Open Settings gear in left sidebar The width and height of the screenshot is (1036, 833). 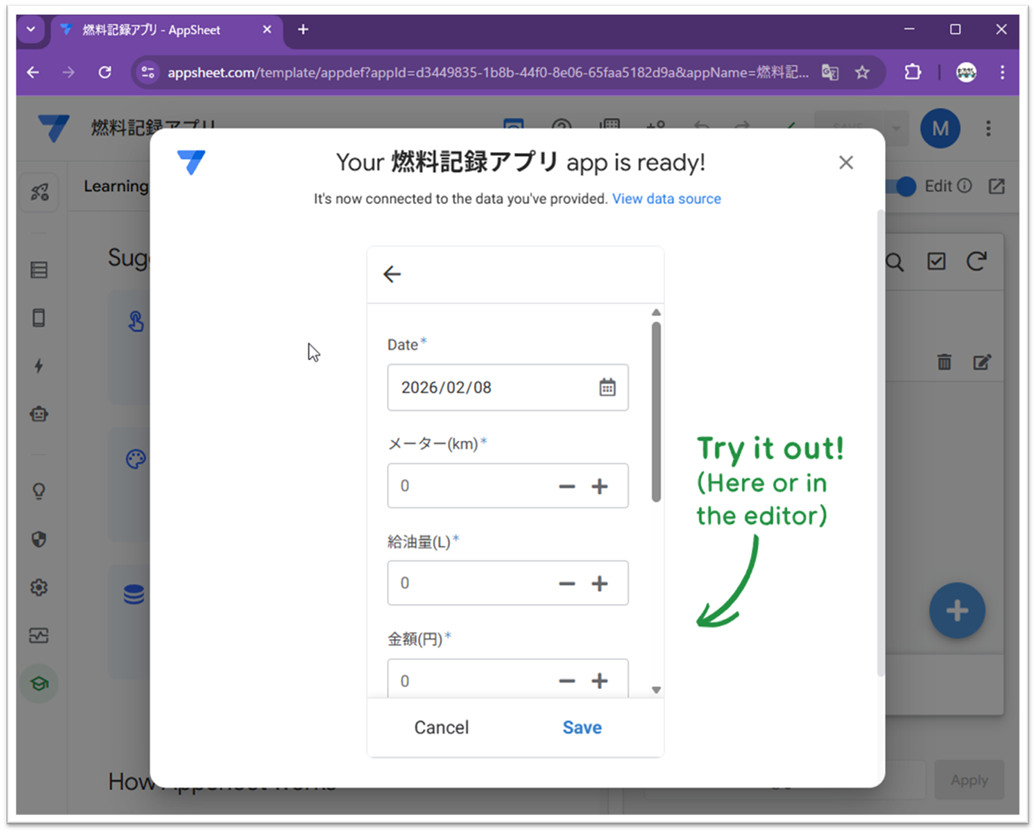click(x=39, y=588)
